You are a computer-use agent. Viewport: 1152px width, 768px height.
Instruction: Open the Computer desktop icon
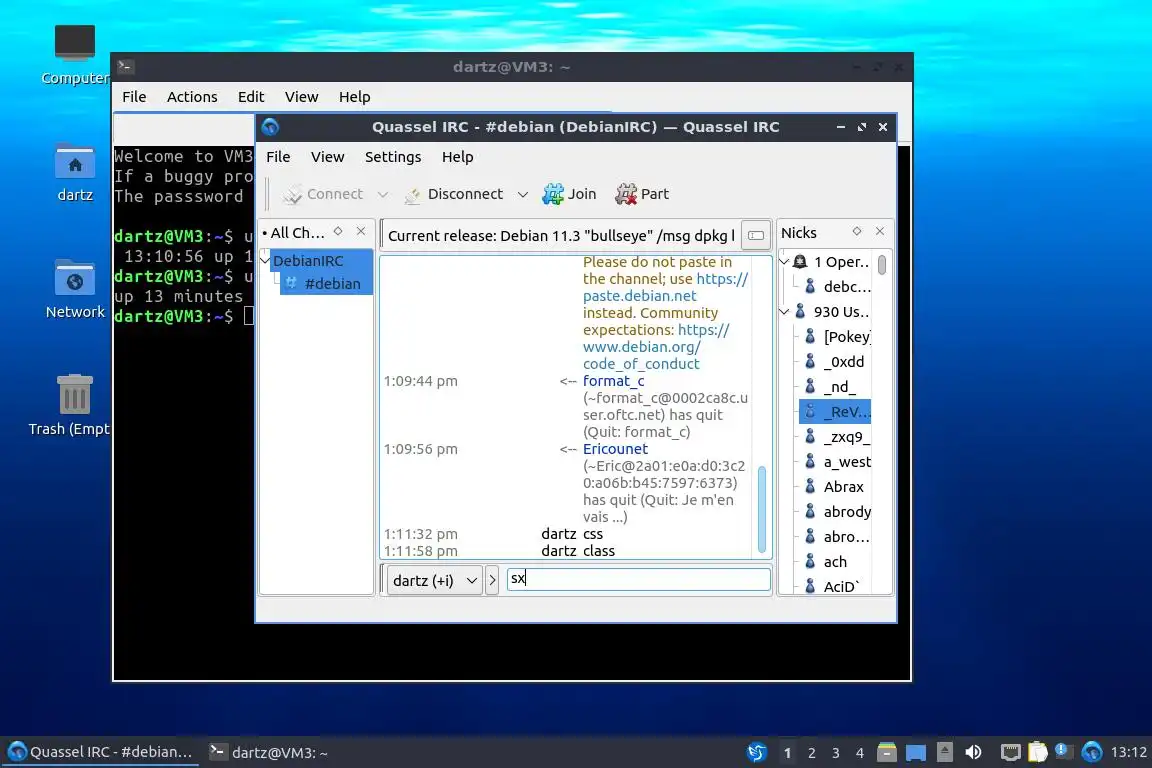[75, 55]
